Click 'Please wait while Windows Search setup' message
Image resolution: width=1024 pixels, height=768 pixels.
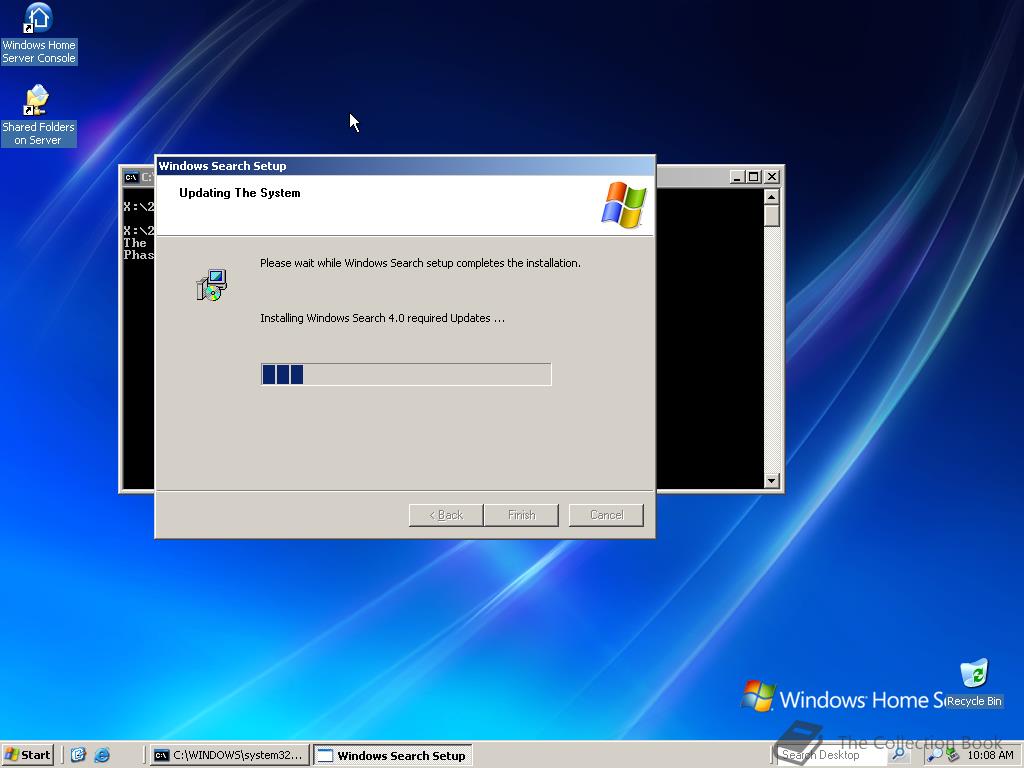tap(420, 263)
